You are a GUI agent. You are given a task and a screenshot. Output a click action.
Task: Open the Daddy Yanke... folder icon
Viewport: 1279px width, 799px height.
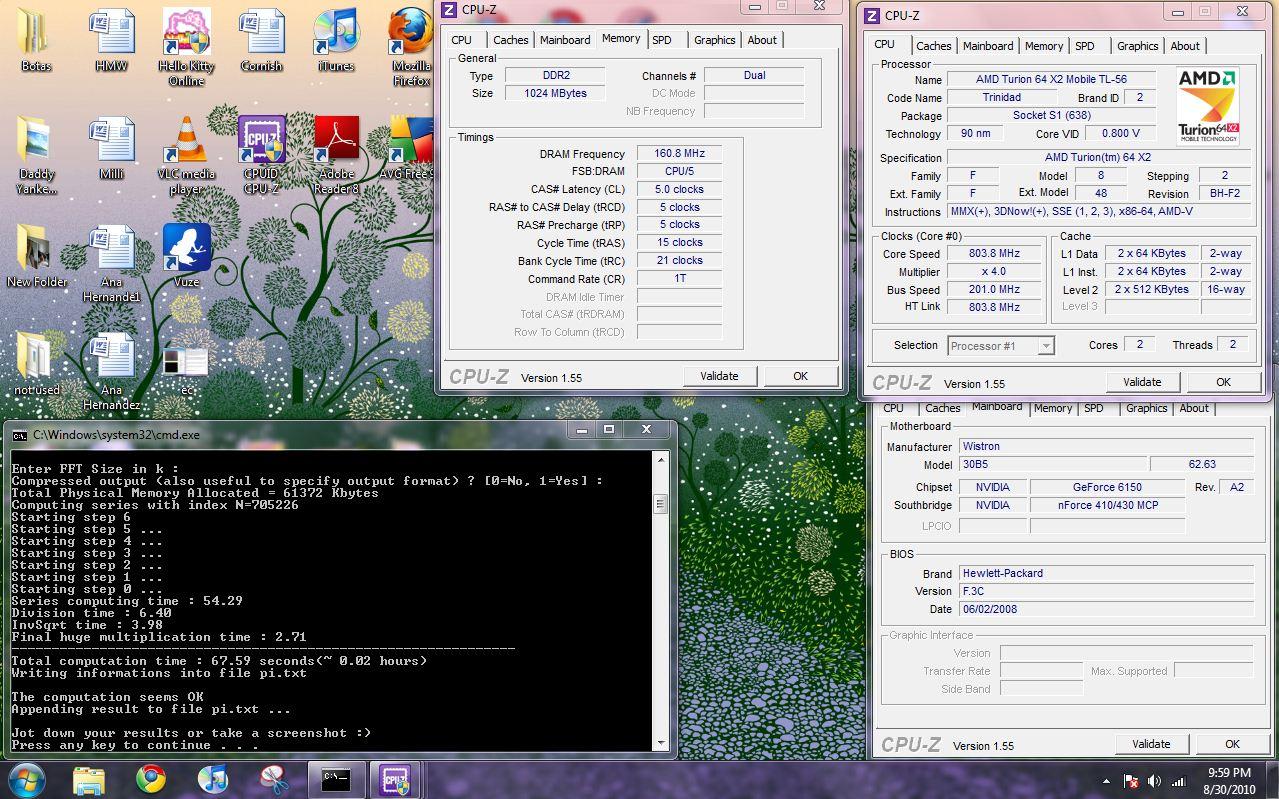tap(36, 155)
